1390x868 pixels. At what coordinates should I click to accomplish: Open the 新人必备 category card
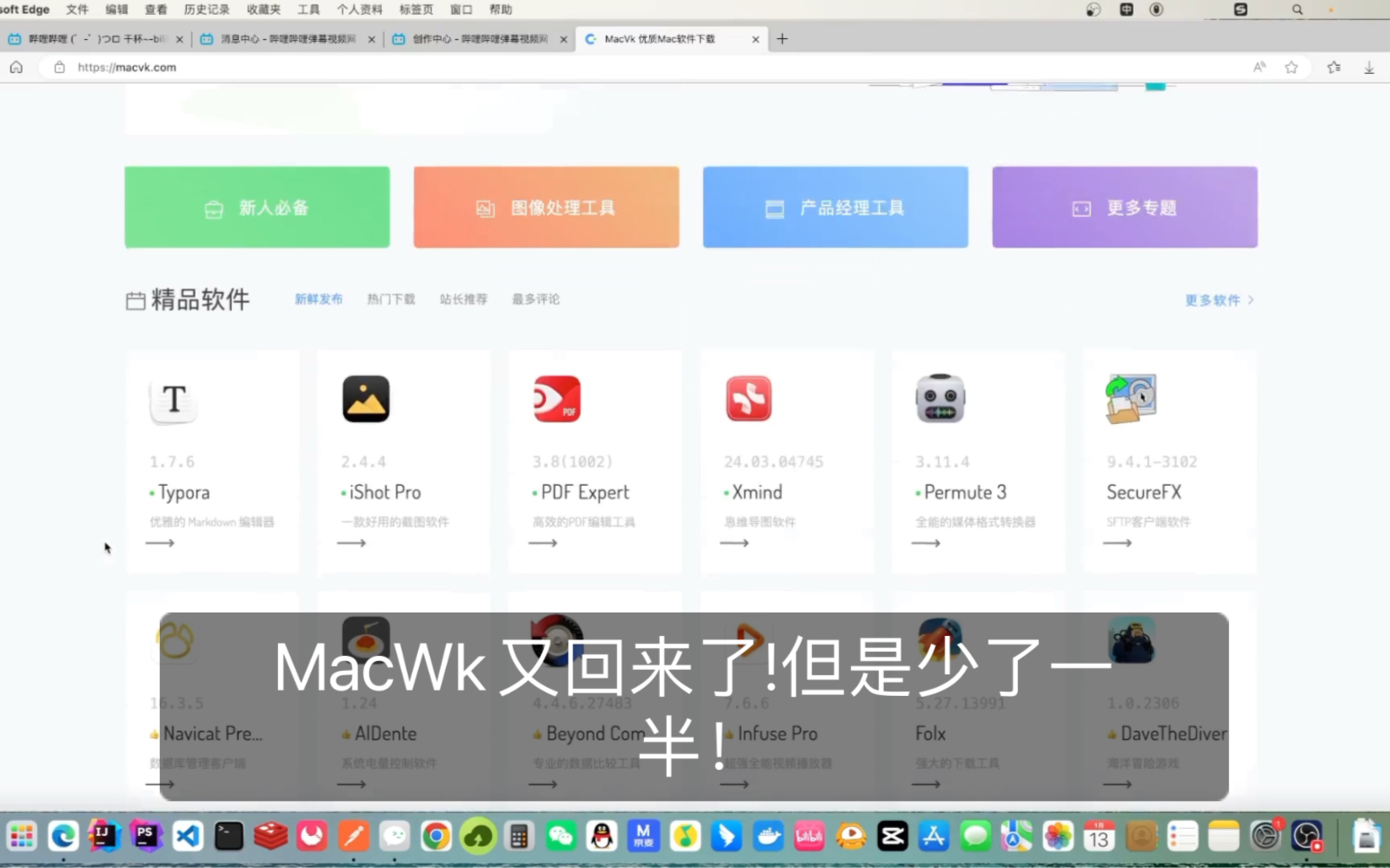(257, 208)
